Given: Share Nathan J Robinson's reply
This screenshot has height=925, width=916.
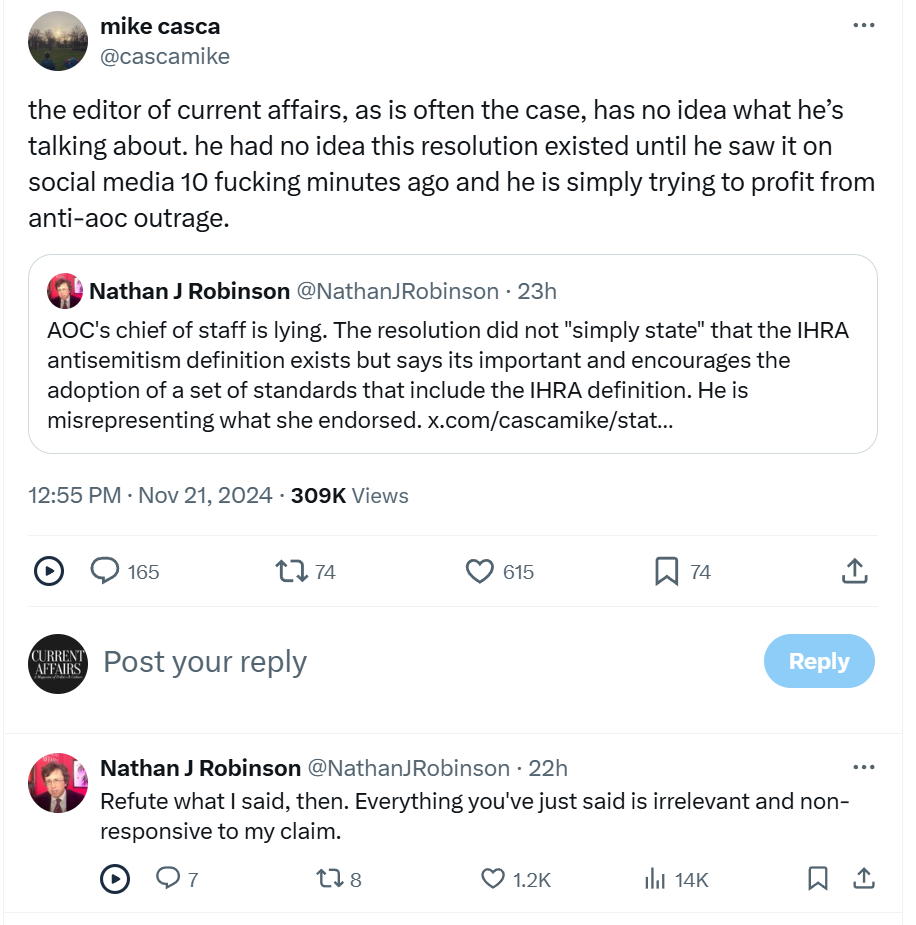Looking at the screenshot, I should (x=863, y=879).
